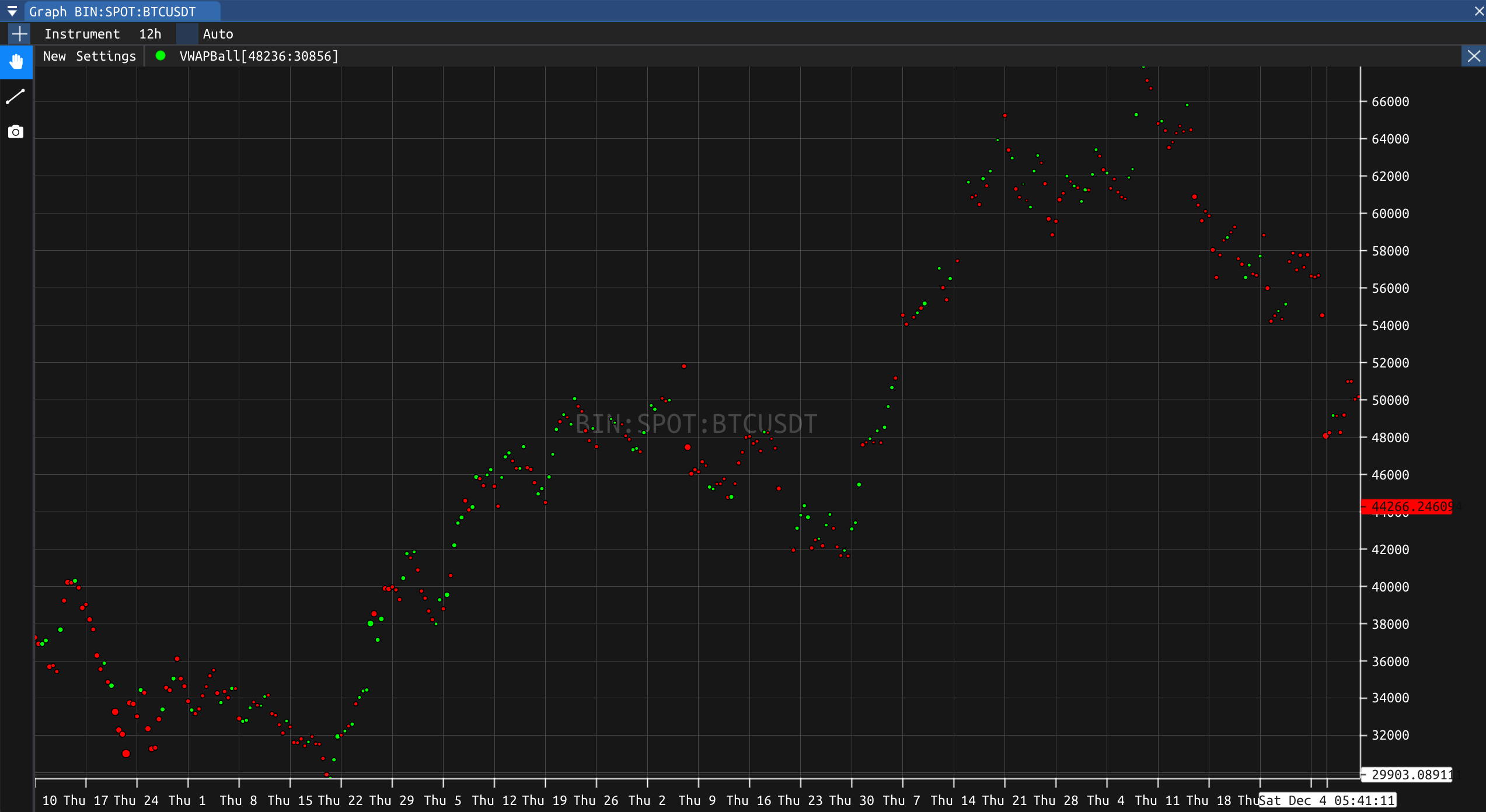This screenshot has height=812, width=1486.
Task: Select the line drawing tool
Action: (16, 96)
